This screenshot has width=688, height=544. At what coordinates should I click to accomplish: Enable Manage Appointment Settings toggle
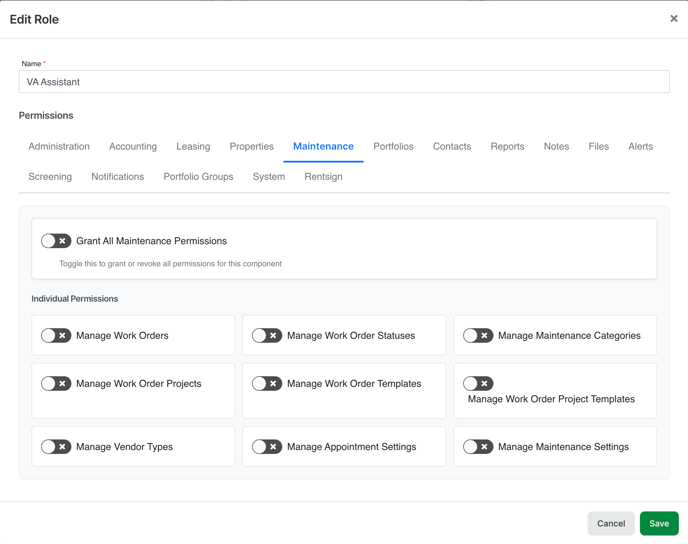tap(267, 447)
